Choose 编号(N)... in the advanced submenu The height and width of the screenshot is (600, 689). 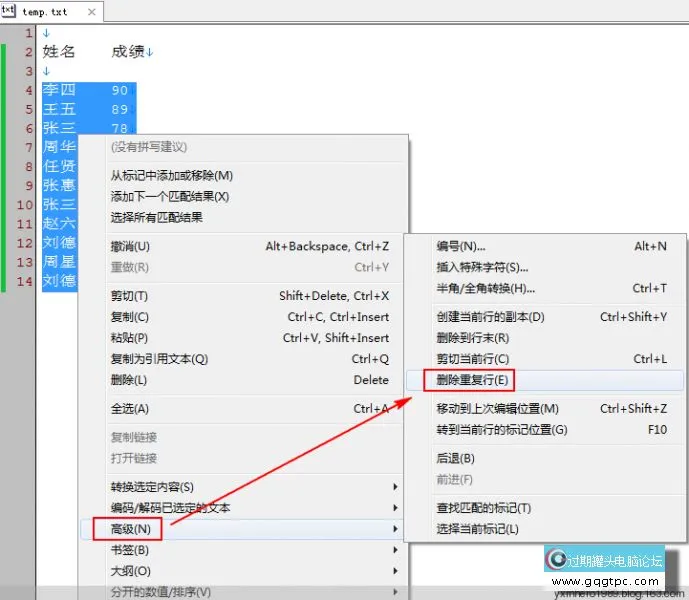coord(545,246)
